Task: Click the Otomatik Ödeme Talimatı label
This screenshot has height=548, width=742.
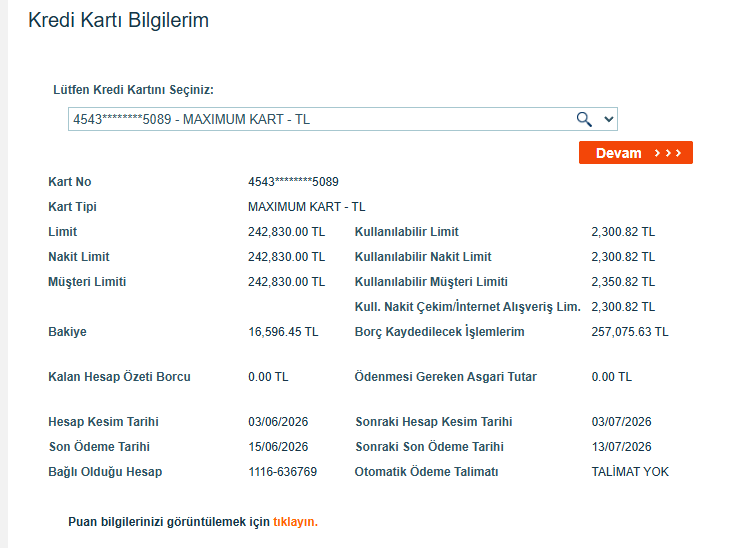Action: [x=426, y=472]
